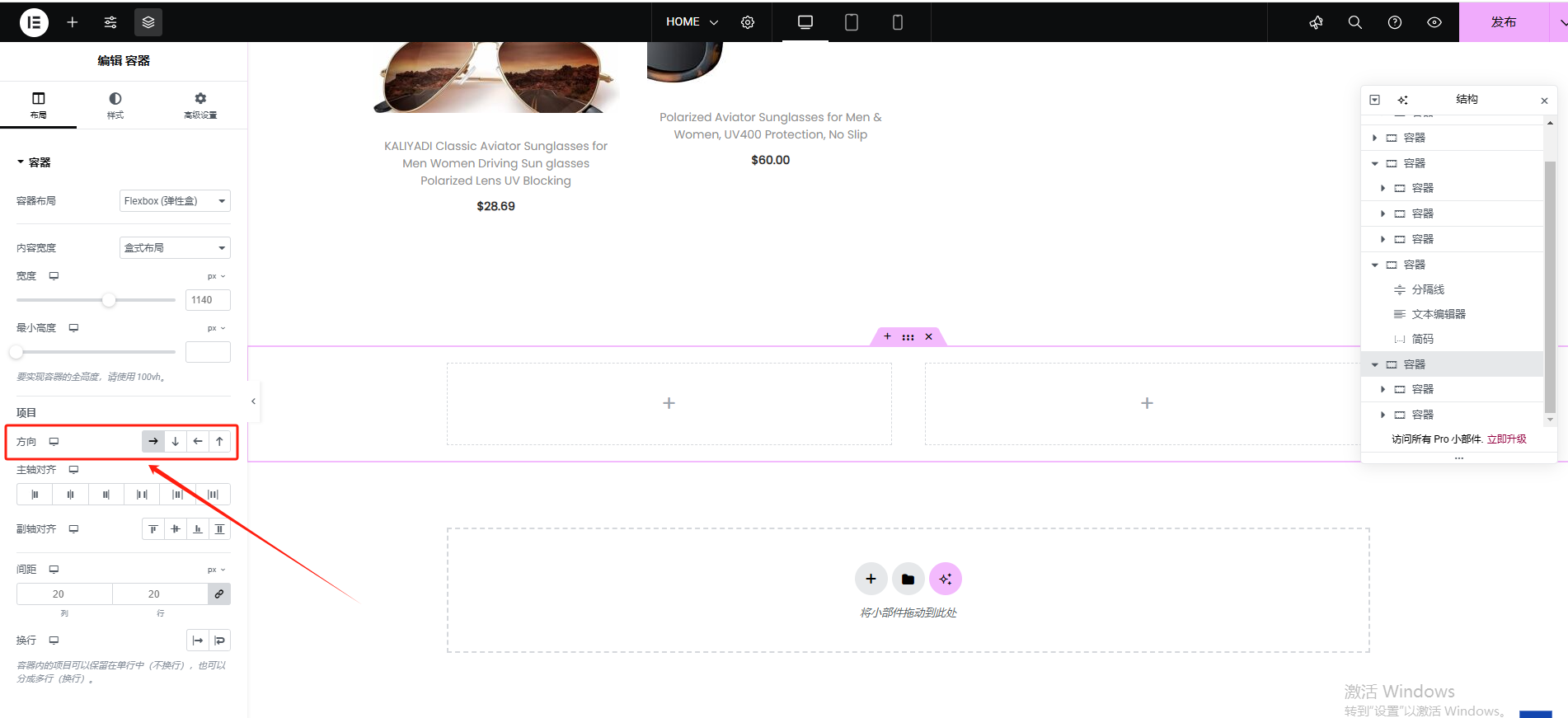
Task: Open the add element plus icon
Action: [x=73, y=22]
